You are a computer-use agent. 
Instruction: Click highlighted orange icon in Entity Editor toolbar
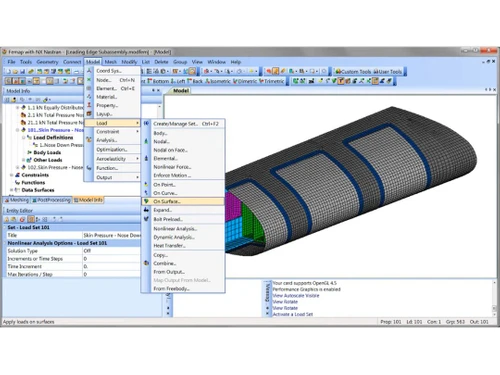click(31, 219)
